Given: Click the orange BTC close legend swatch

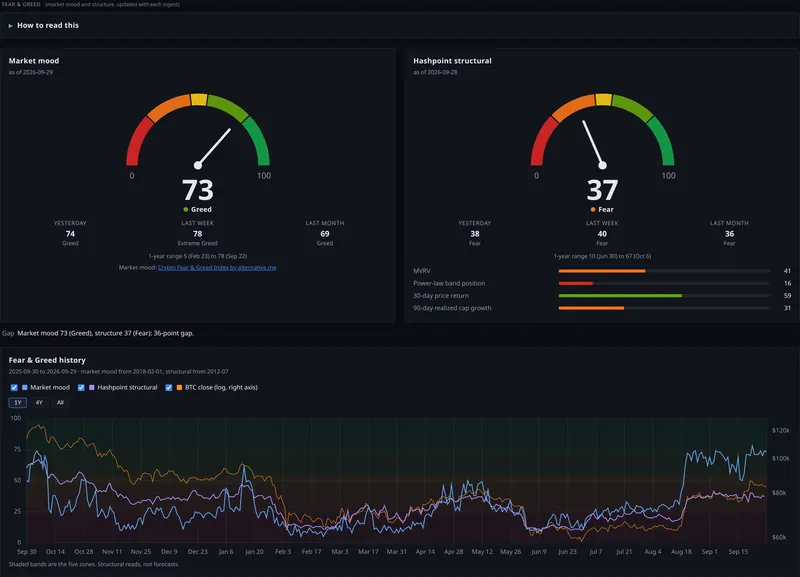Looking at the screenshot, I should pyautogui.click(x=179, y=388).
